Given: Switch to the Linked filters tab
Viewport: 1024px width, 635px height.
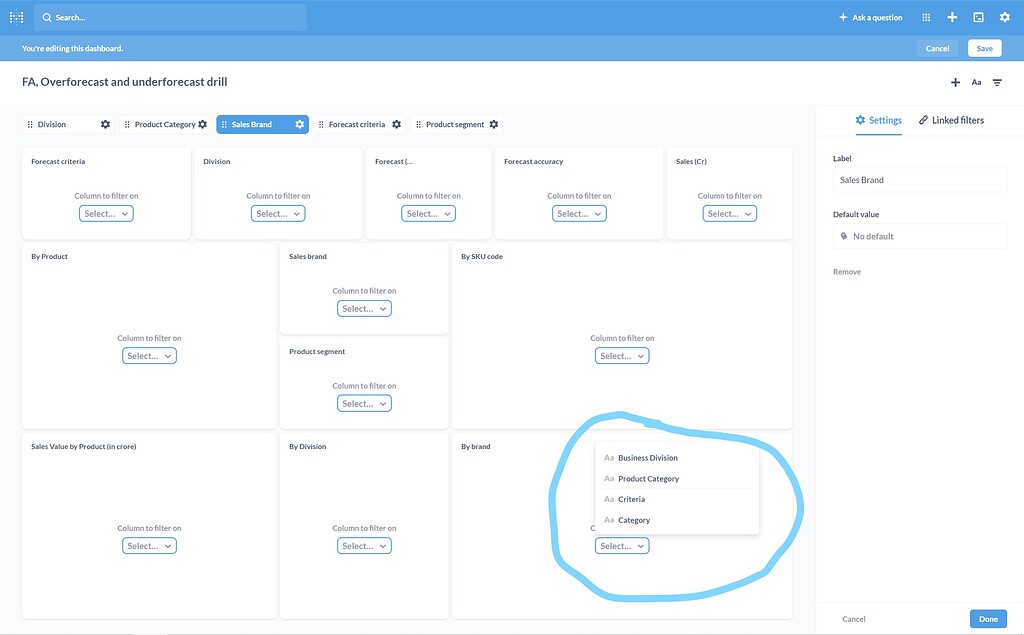Looking at the screenshot, I should coord(952,120).
